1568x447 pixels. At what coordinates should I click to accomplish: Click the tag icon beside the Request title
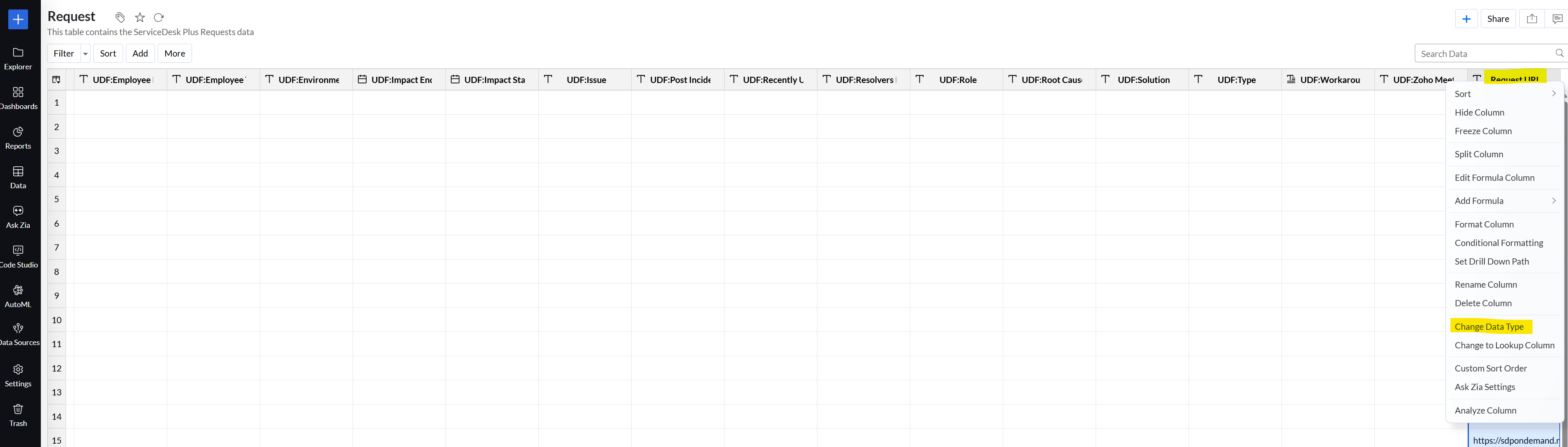click(121, 18)
